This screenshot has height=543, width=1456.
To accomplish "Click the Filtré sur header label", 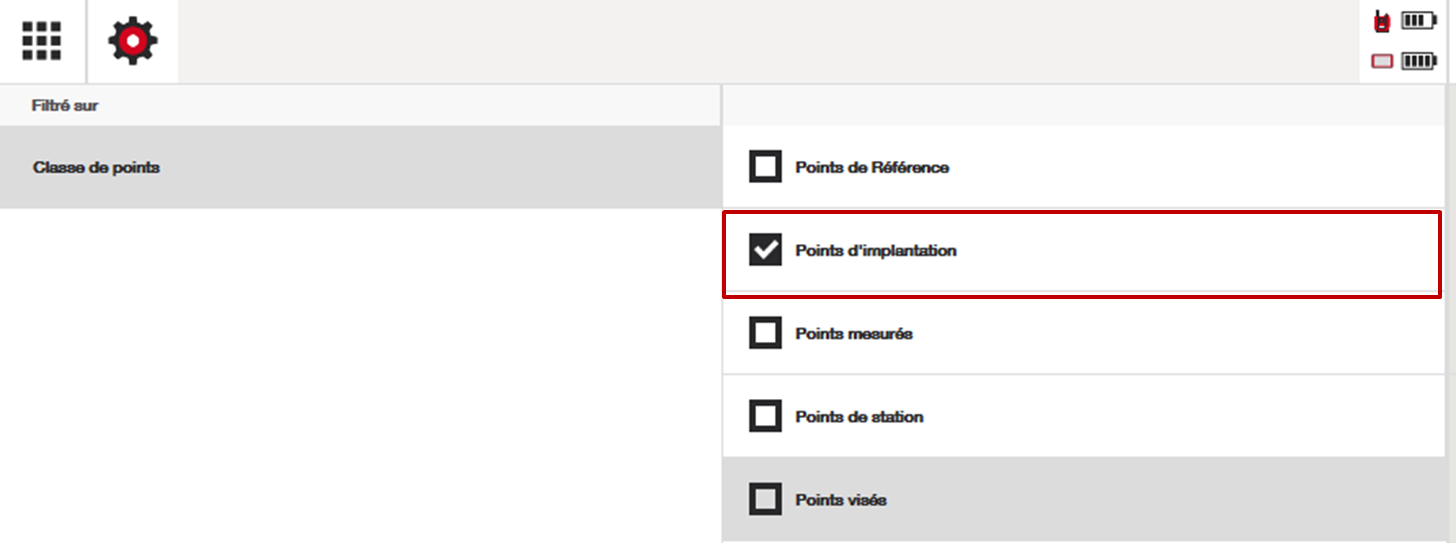I will [65, 105].
